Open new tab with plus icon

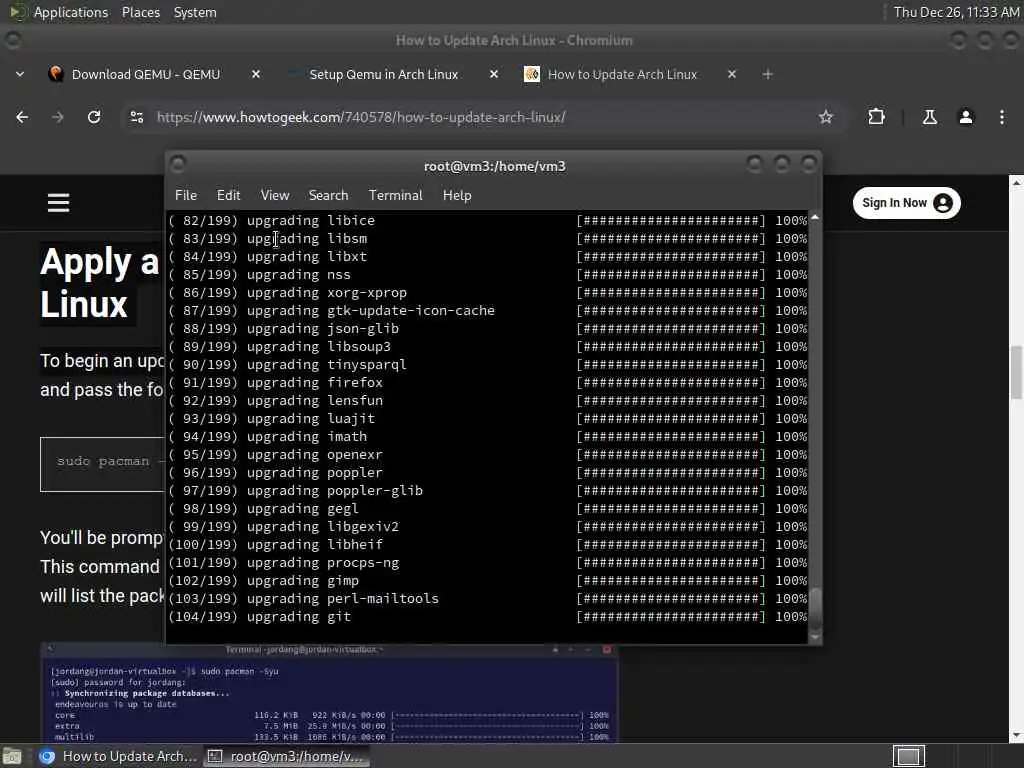[x=767, y=74]
